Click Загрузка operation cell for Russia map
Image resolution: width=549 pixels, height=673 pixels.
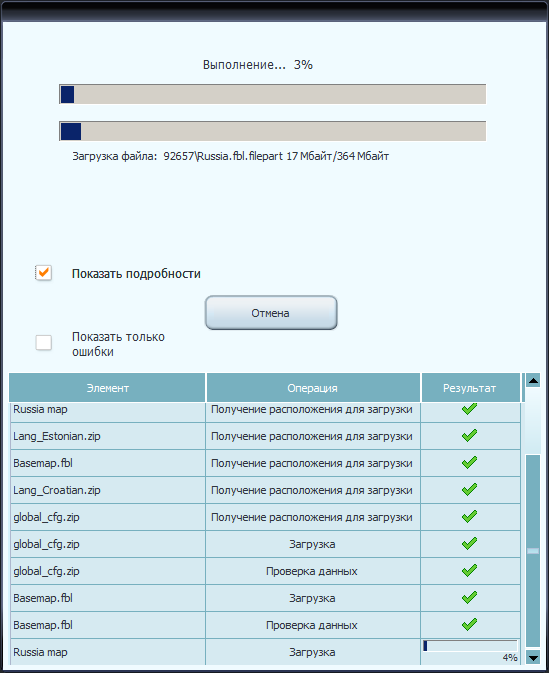312,652
